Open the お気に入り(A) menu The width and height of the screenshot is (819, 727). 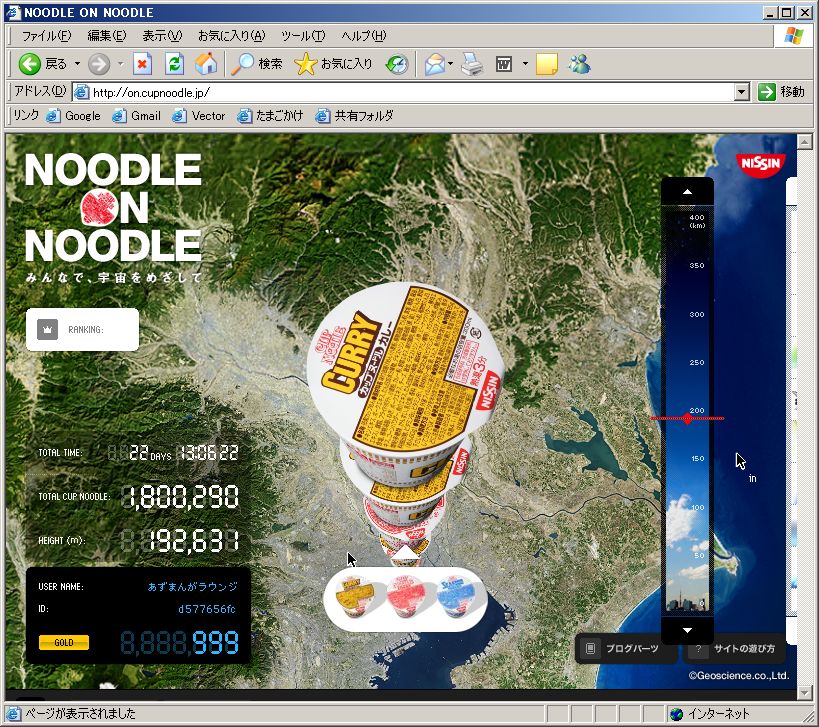tap(231, 36)
